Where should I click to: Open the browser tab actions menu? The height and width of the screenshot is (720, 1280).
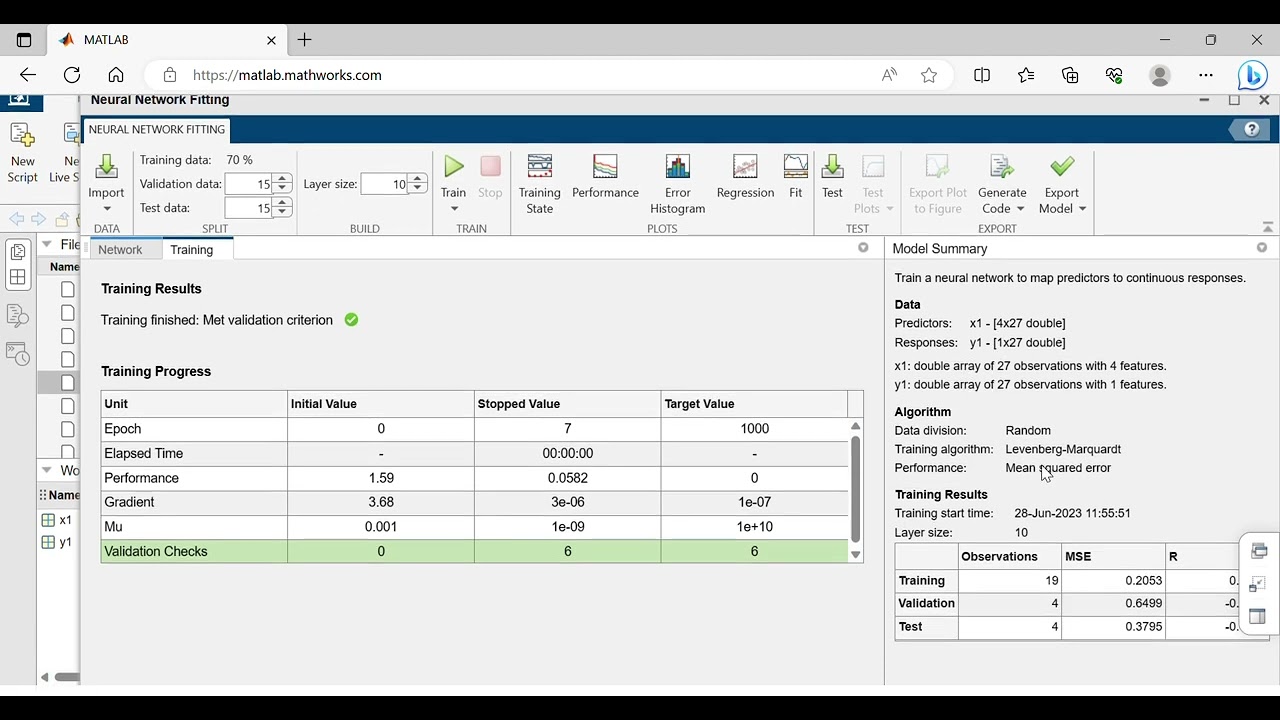[x=24, y=40]
